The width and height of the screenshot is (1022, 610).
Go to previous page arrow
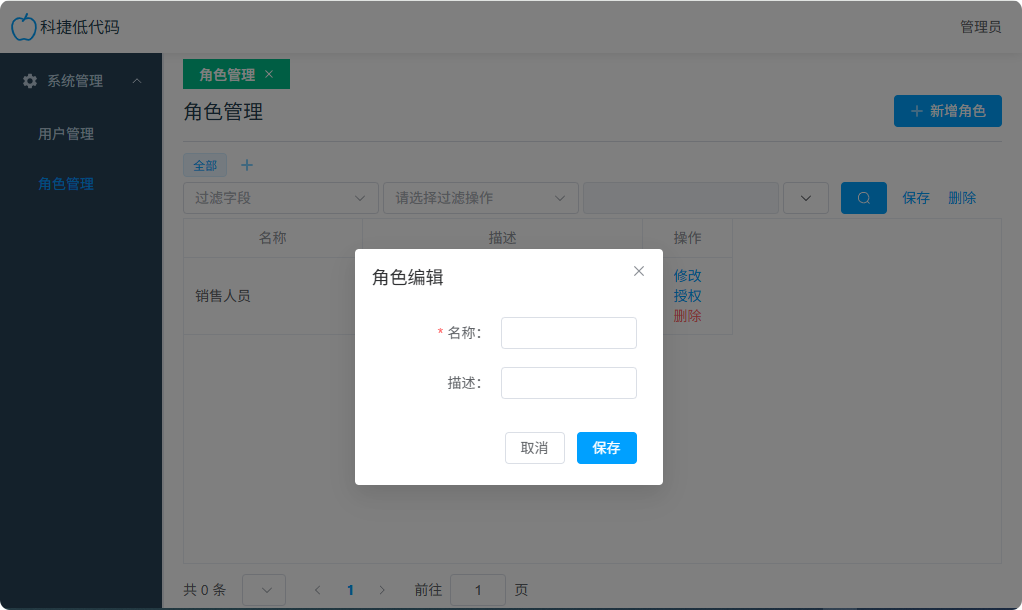[x=318, y=590]
